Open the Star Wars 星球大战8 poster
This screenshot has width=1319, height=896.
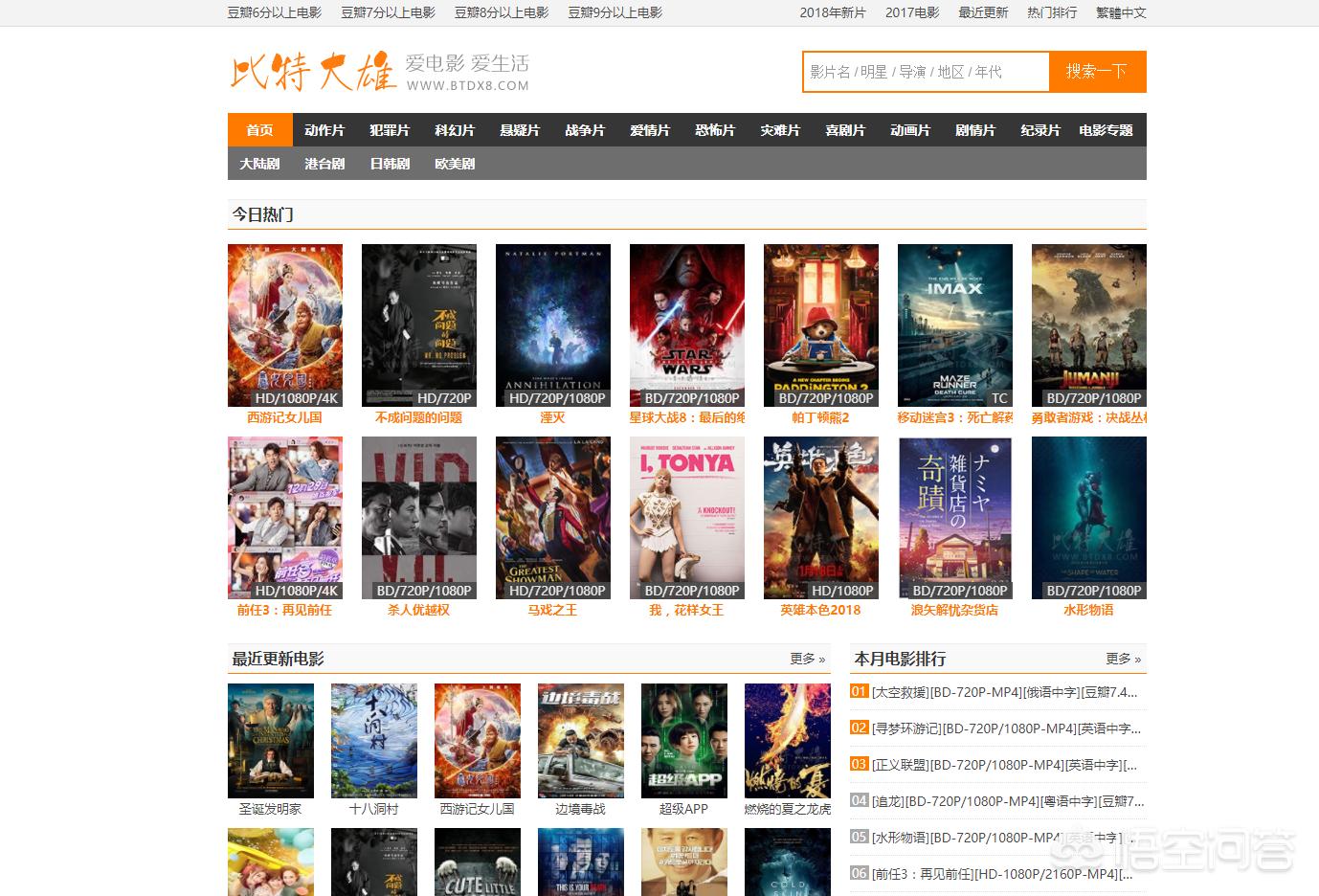[x=687, y=325]
